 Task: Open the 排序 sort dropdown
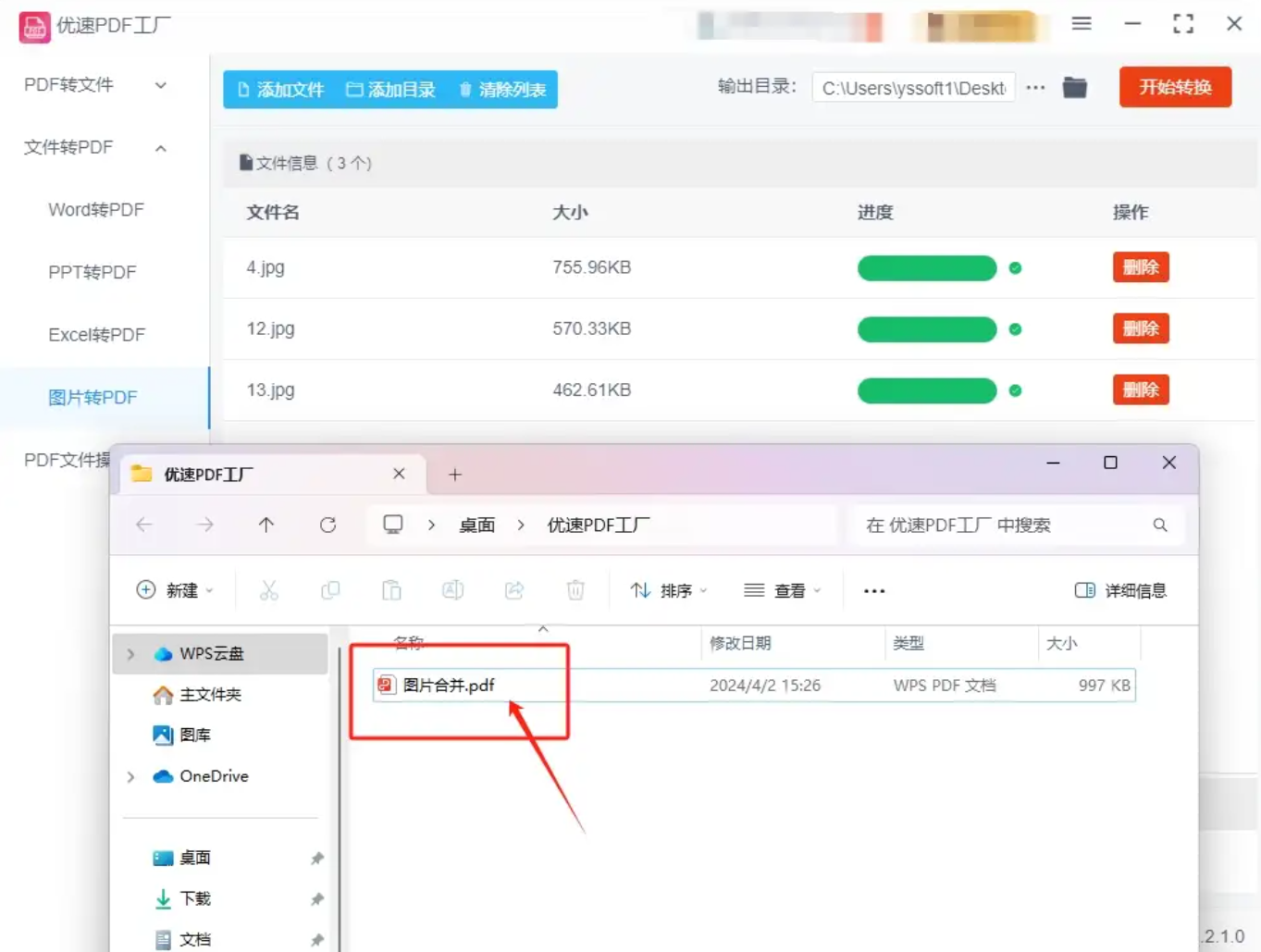point(669,590)
